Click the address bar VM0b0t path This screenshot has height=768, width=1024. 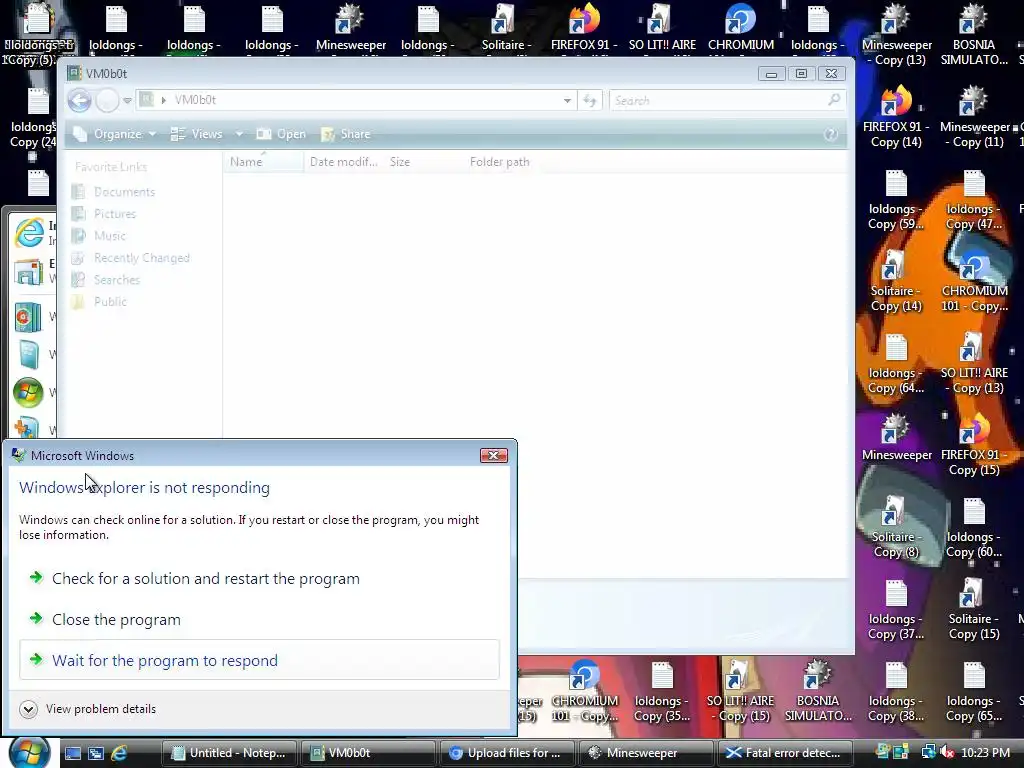tap(195, 100)
